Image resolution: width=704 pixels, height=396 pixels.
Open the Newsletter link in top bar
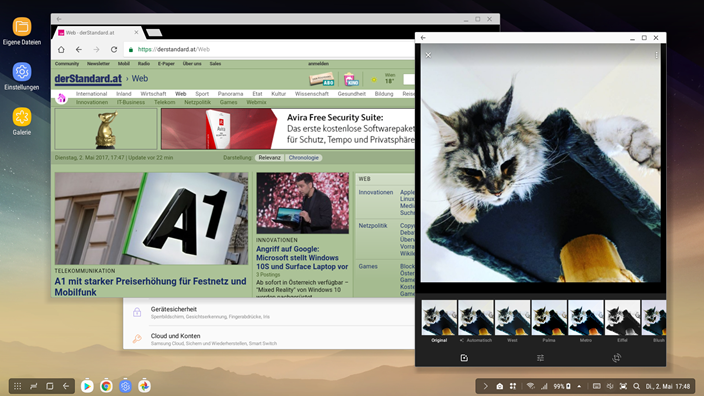[98, 64]
